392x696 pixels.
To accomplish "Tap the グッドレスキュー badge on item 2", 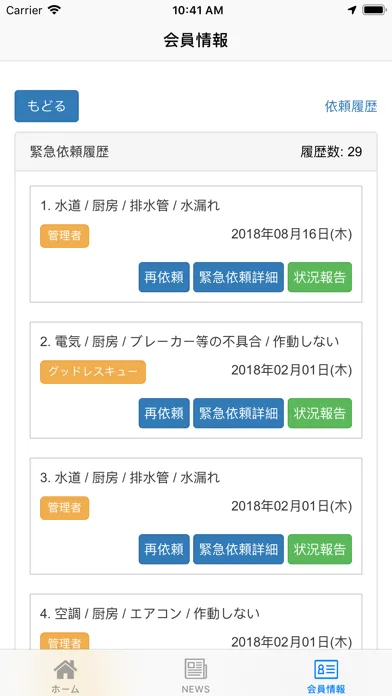I will pos(93,372).
